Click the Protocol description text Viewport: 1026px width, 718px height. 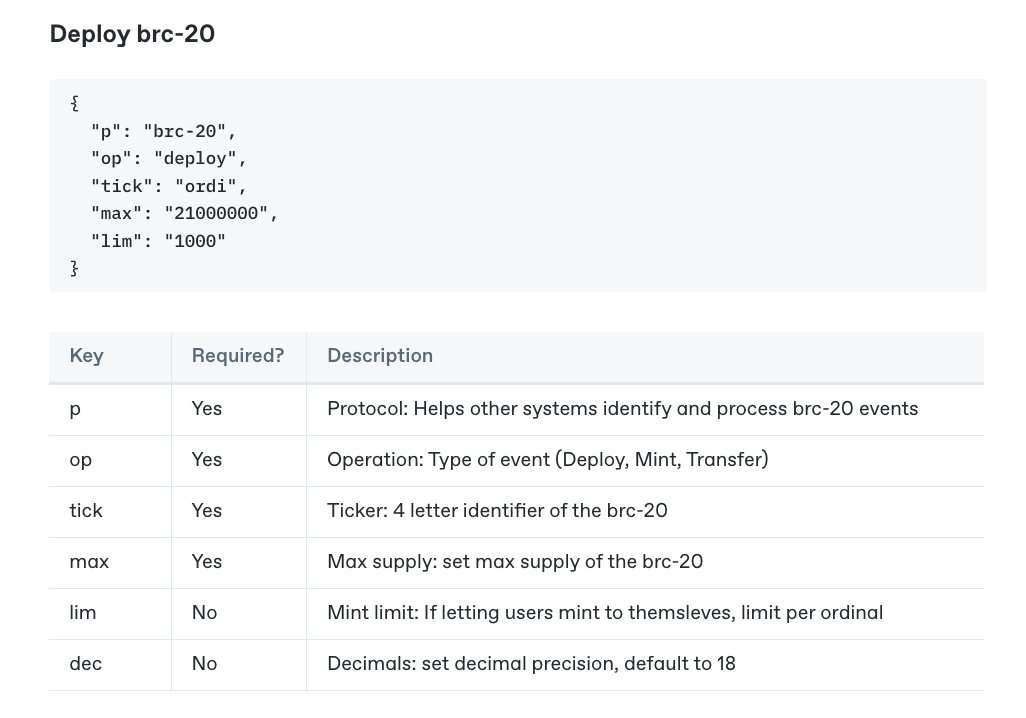coord(622,409)
